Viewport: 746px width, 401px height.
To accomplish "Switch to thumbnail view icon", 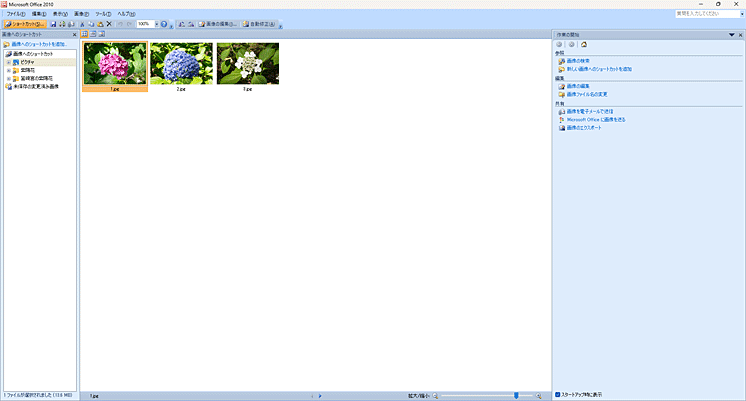I will coord(84,34).
